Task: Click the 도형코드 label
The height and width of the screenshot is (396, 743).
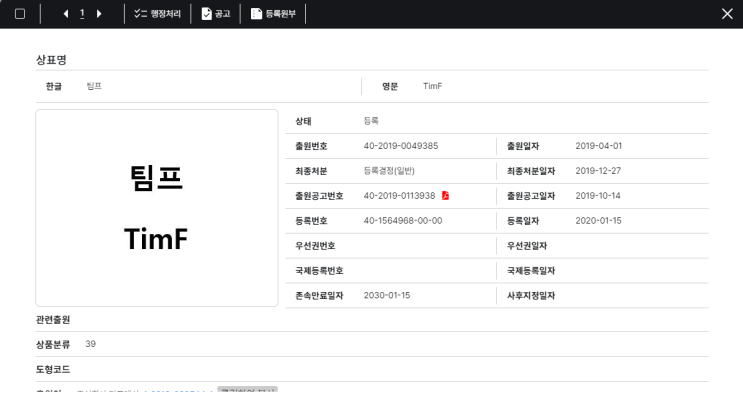Action: tap(53, 369)
